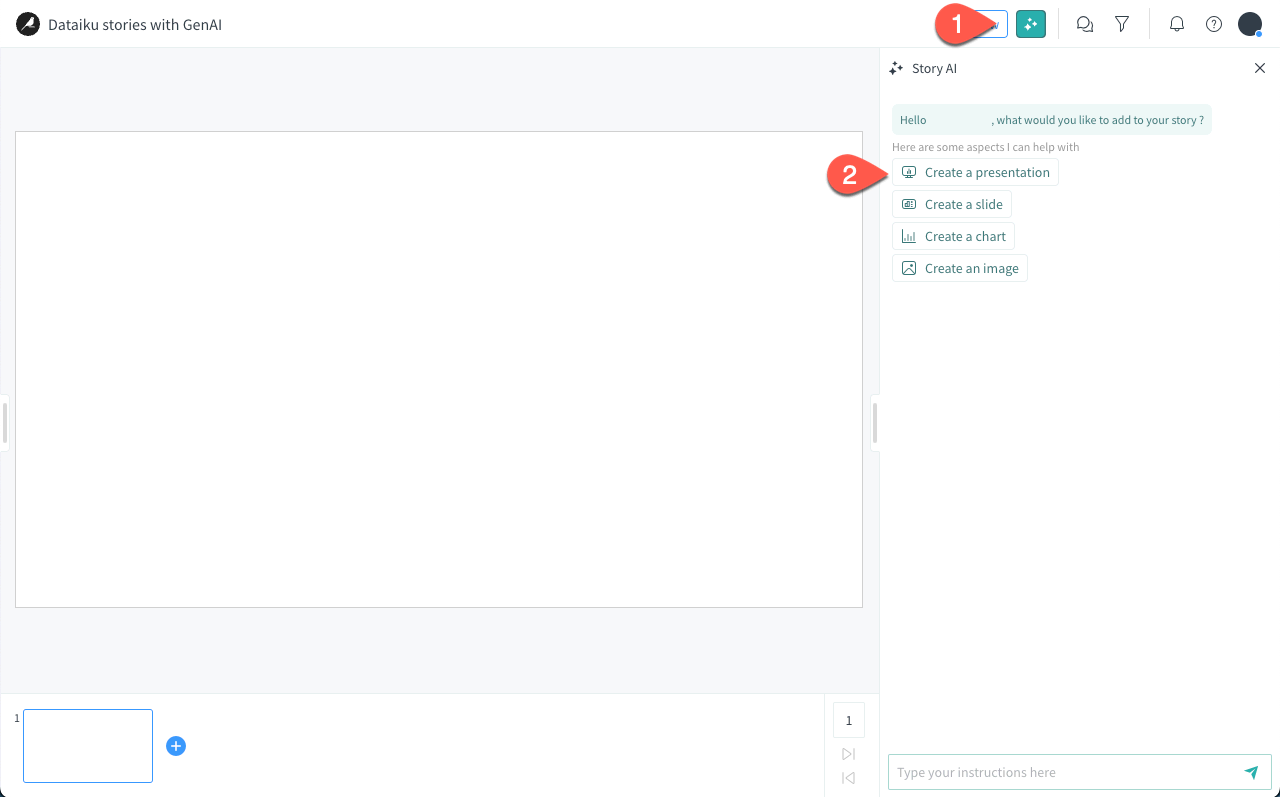Collapse the Story AI panel edge handle
The width and height of the screenshot is (1280, 797).
[x=876, y=422]
